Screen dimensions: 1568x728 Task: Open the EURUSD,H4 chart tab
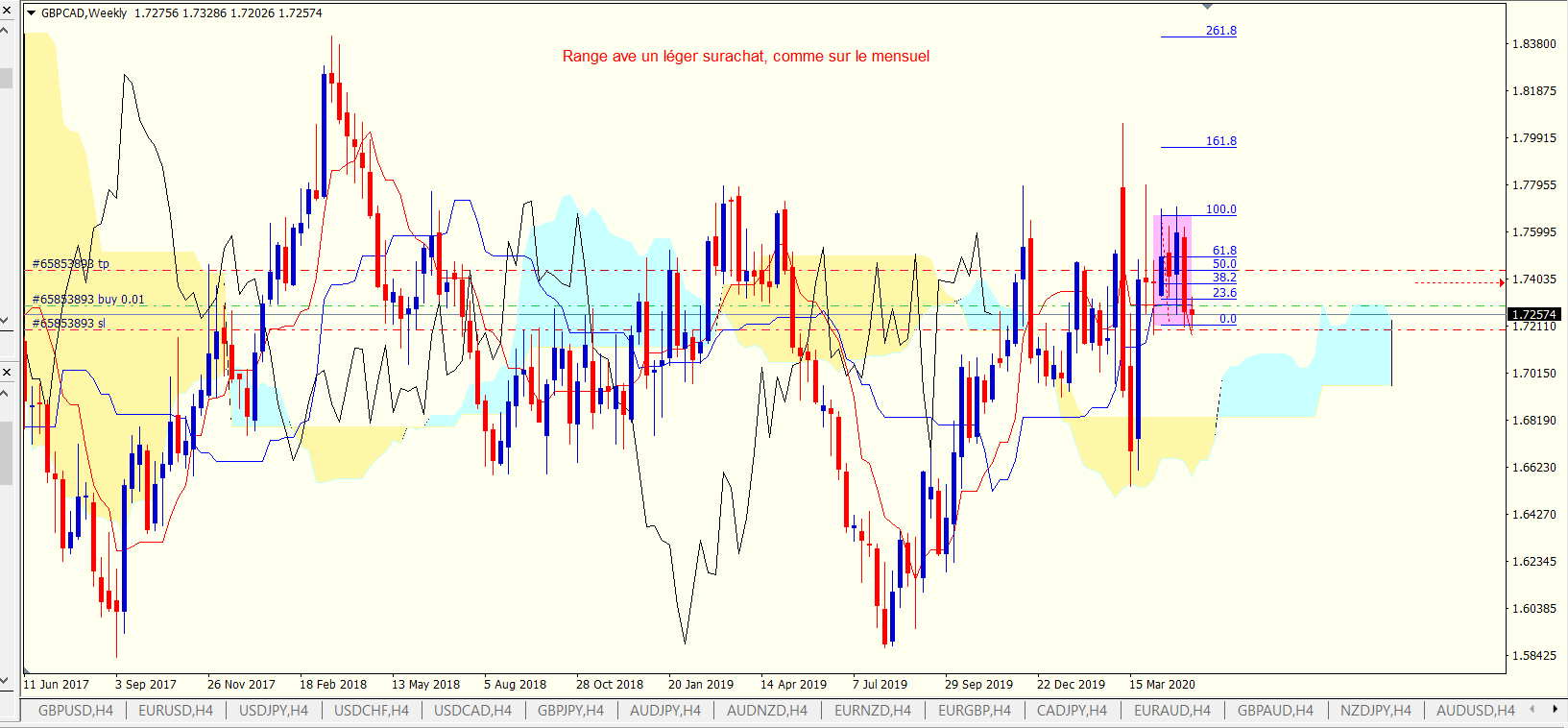tap(176, 711)
